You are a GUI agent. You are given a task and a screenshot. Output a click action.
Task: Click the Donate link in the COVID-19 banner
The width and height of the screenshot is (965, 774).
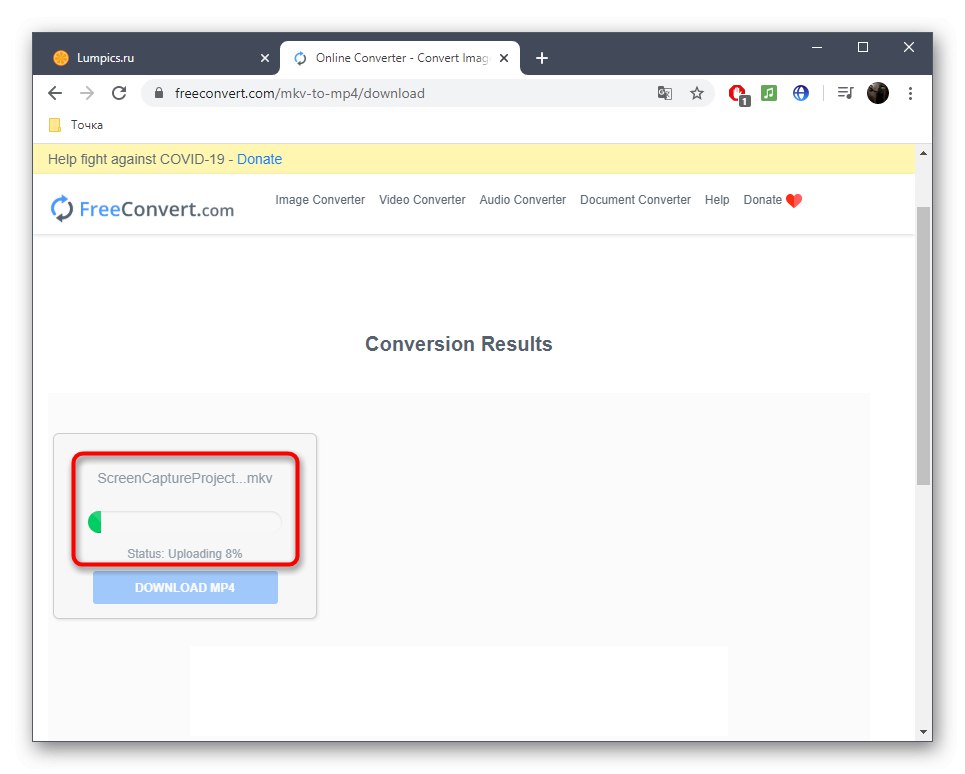pyautogui.click(x=259, y=158)
